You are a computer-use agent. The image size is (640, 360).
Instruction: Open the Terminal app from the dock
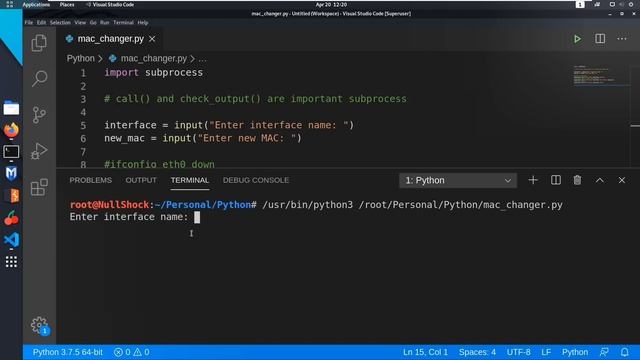pos(11,152)
